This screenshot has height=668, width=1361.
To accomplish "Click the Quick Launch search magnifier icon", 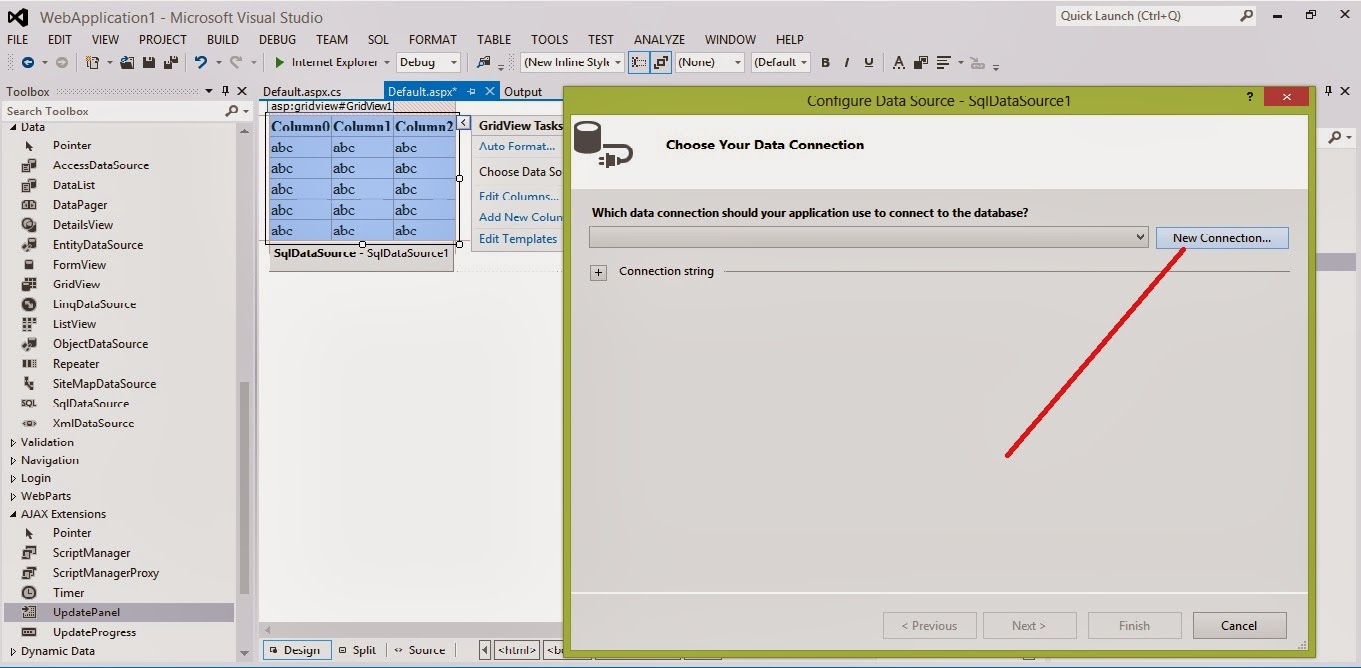I will point(1246,16).
